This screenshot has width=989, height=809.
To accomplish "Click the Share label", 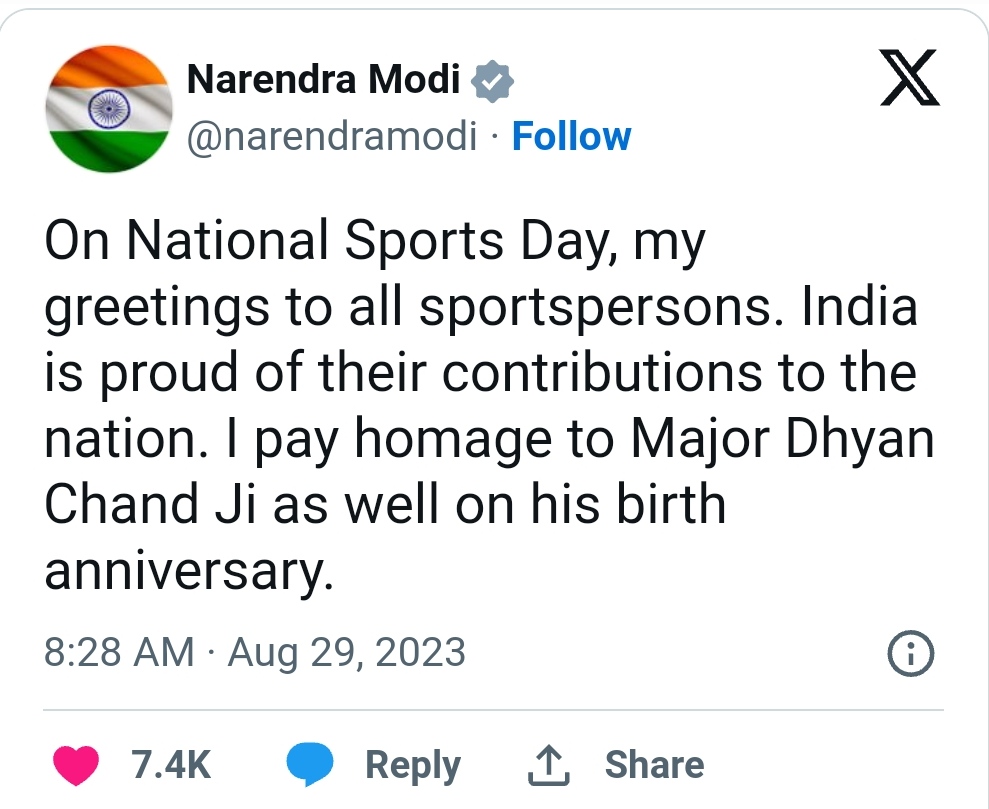I will click(654, 765).
